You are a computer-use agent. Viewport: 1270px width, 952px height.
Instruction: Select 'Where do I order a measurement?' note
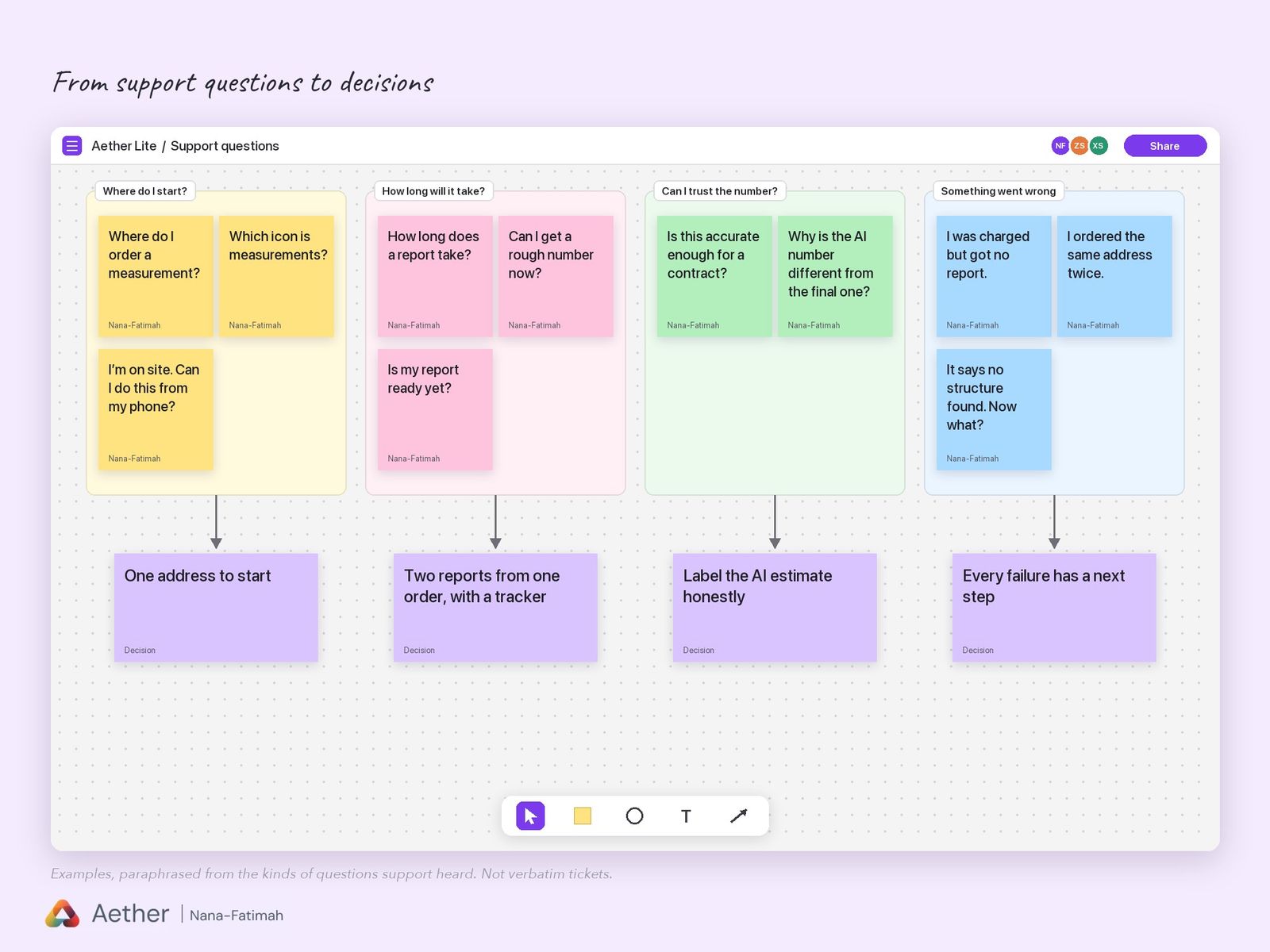156,276
